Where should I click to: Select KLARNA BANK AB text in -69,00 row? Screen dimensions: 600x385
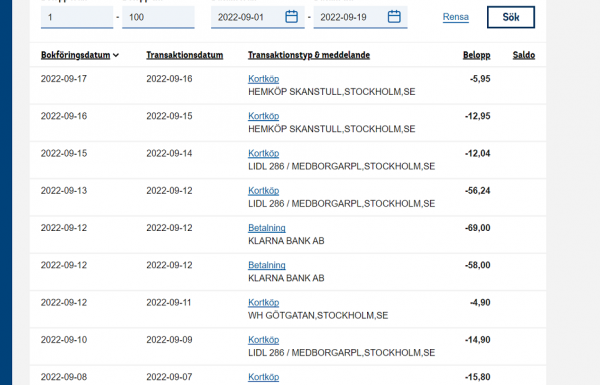click(286, 241)
